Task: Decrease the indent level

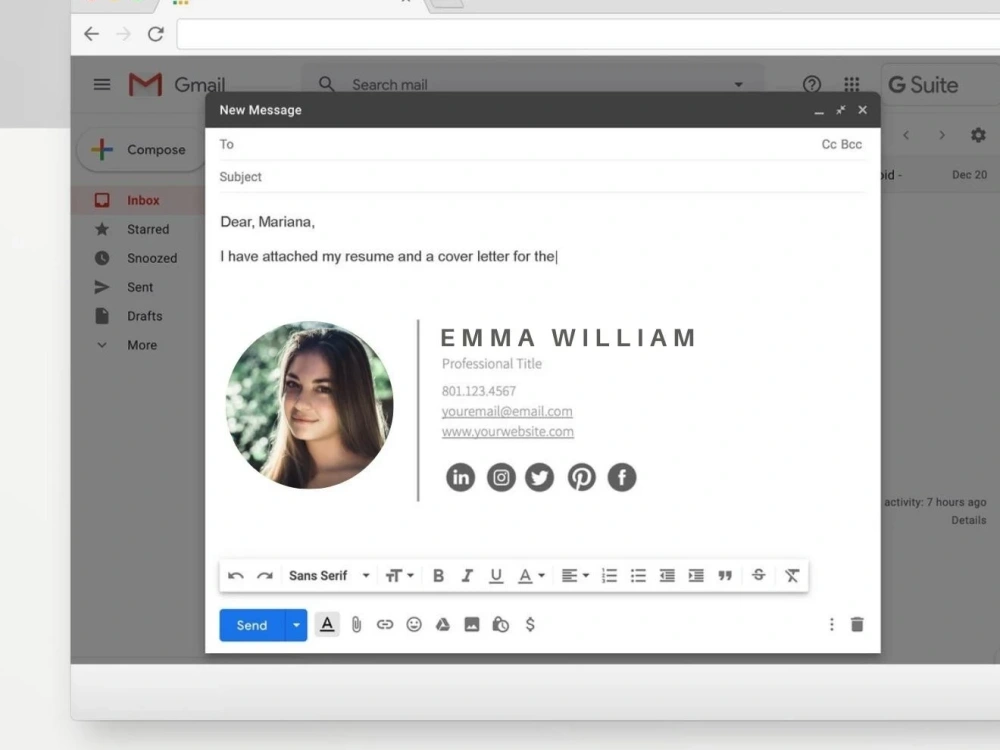Action: (x=667, y=576)
